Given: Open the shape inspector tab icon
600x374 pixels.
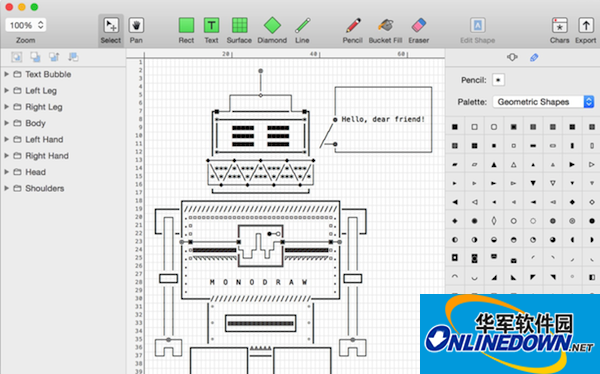Looking at the screenshot, I should coord(512,57).
